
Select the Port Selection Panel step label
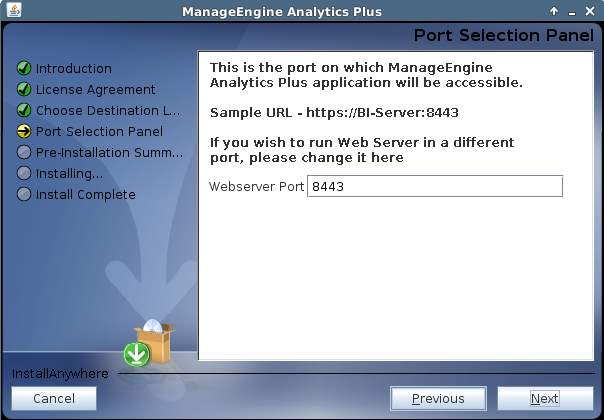[99, 131]
